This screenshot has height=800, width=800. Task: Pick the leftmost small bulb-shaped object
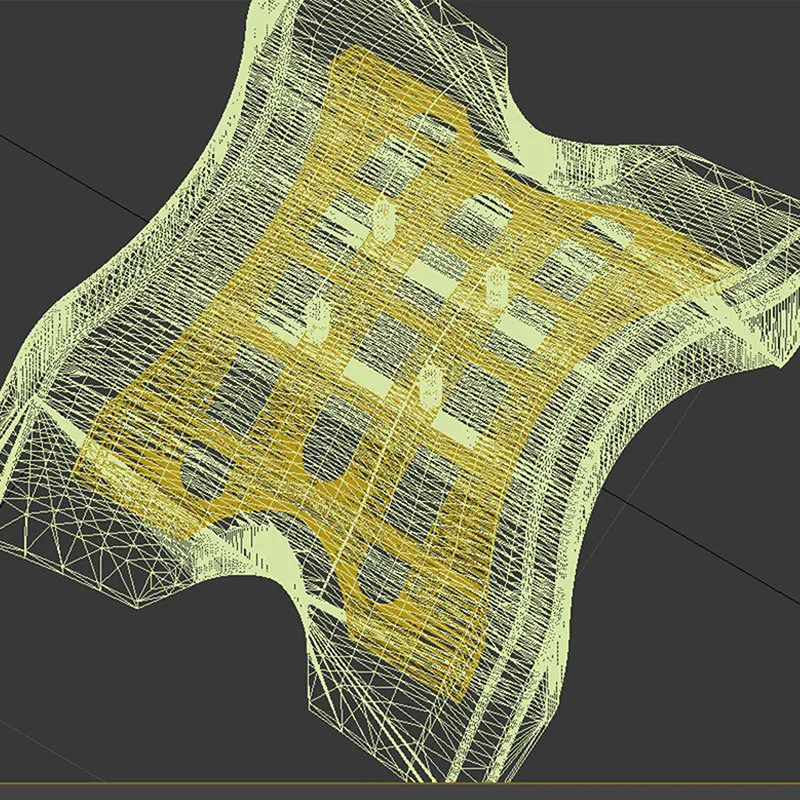click(317, 320)
